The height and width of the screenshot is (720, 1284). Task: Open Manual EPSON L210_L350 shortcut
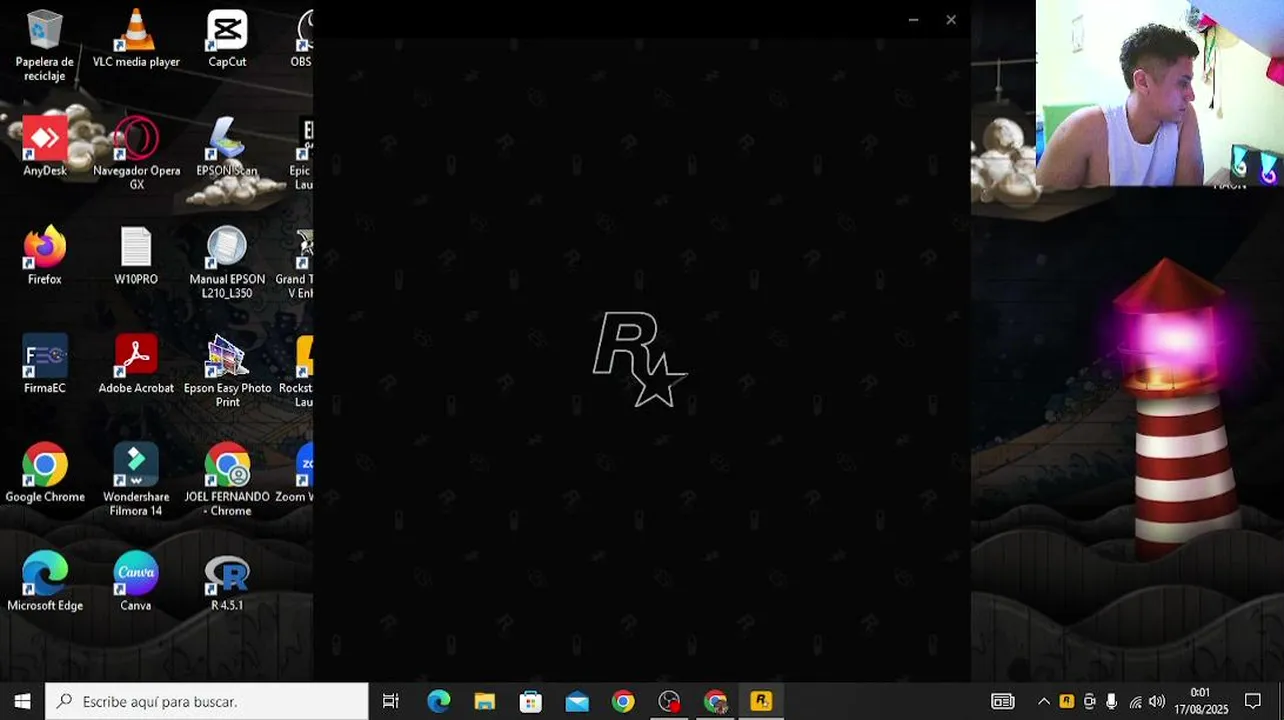coord(227,262)
